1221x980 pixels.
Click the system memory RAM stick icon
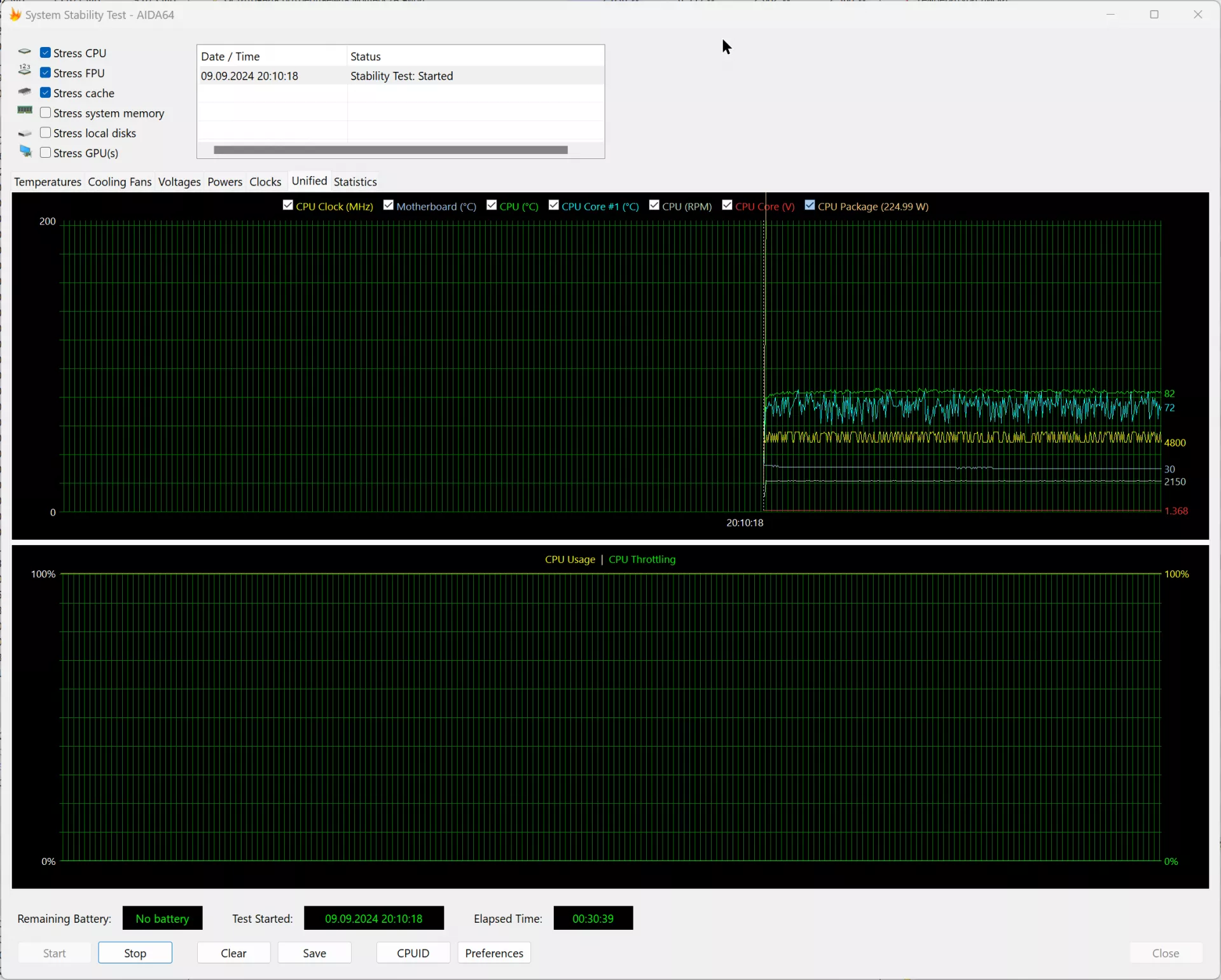tap(25, 110)
